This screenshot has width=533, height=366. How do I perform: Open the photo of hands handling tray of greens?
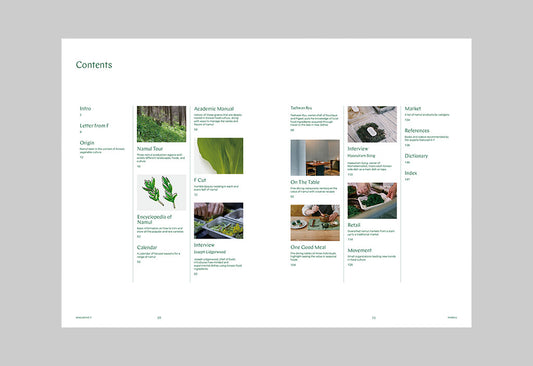pos(372,201)
